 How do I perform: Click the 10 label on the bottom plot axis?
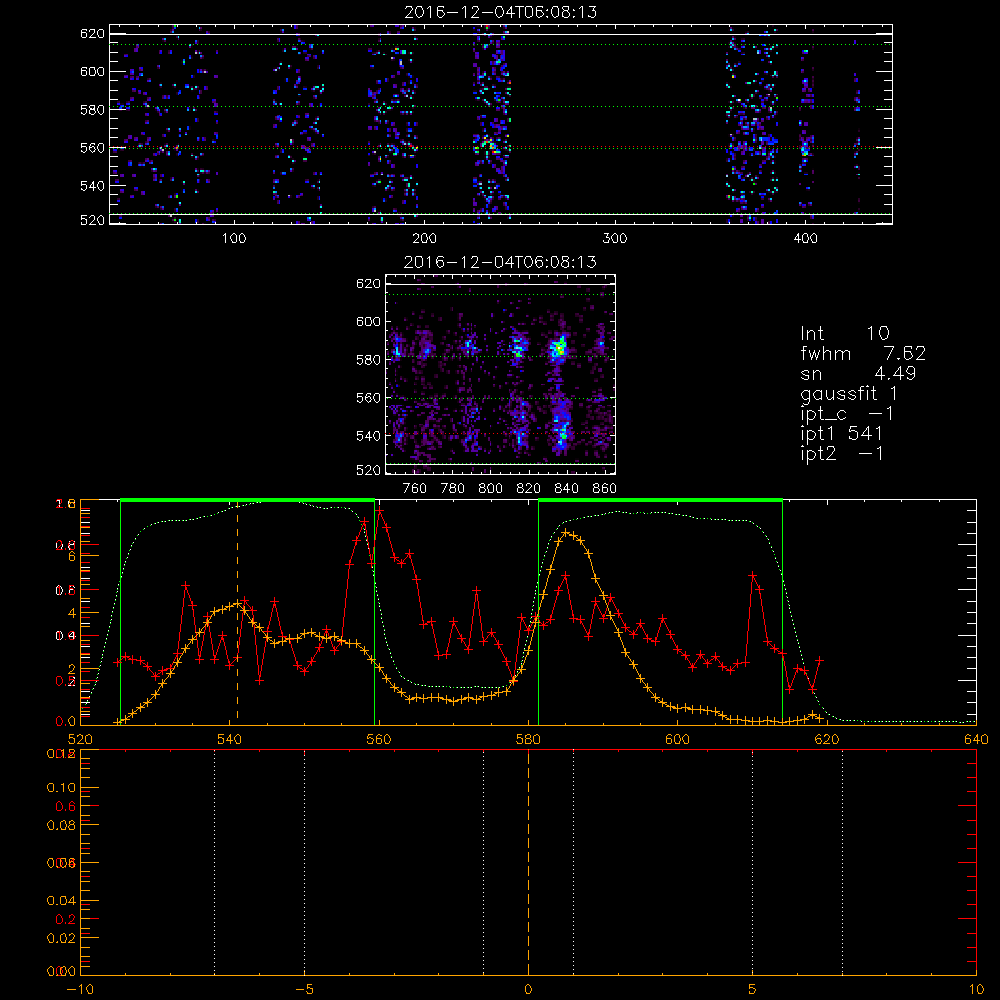pyautogui.click(x=976, y=990)
